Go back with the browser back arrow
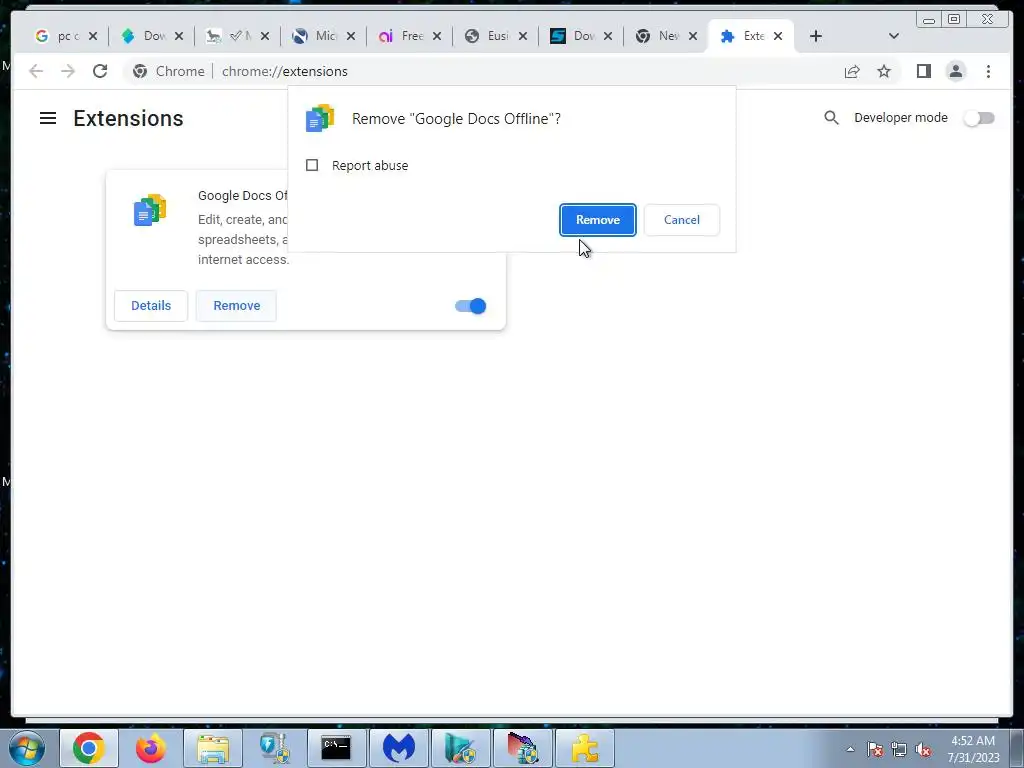Screen dimensions: 1024x768 pyautogui.click(x=36, y=71)
